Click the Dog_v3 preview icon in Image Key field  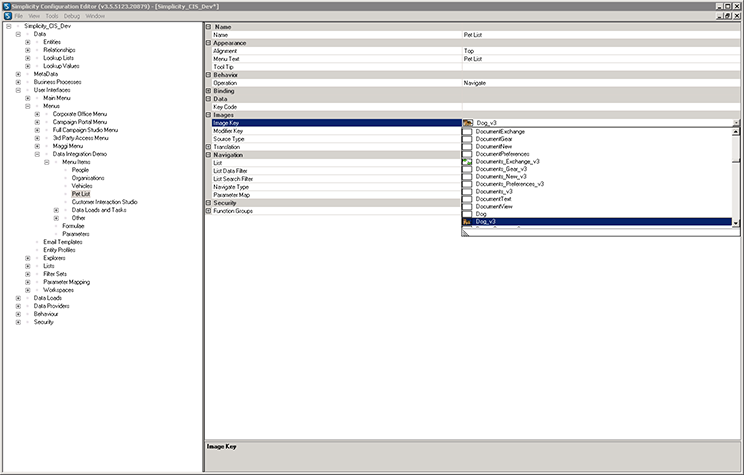pos(468,123)
